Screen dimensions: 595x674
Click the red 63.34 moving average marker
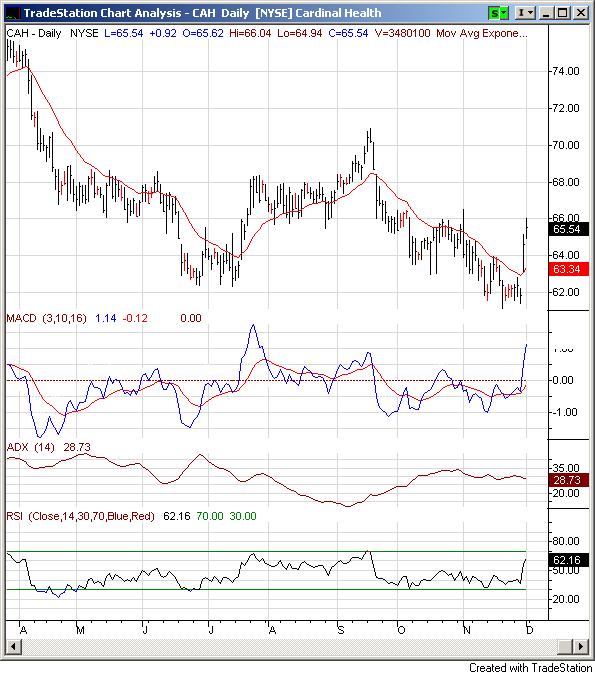point(568,269)
